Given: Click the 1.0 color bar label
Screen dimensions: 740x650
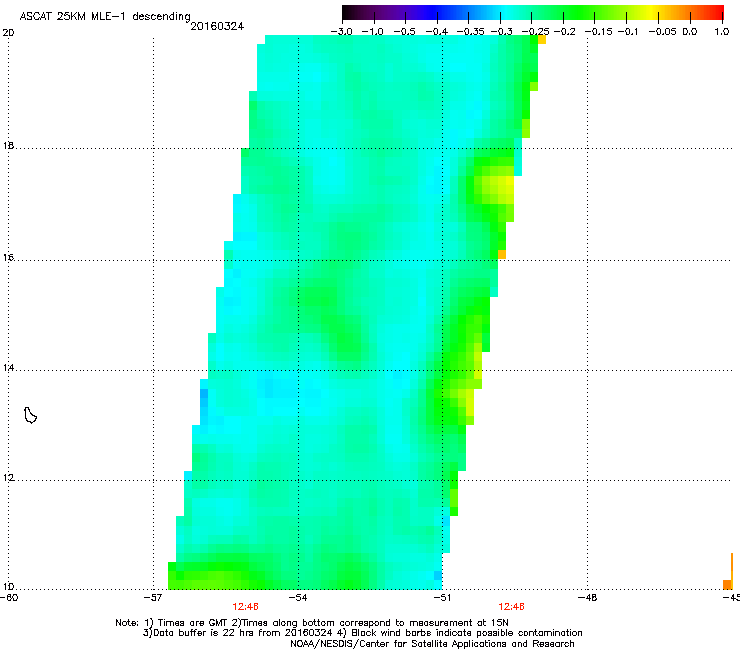Looking at the screenshot, I should pyautogui.click(x=722, y=32).
